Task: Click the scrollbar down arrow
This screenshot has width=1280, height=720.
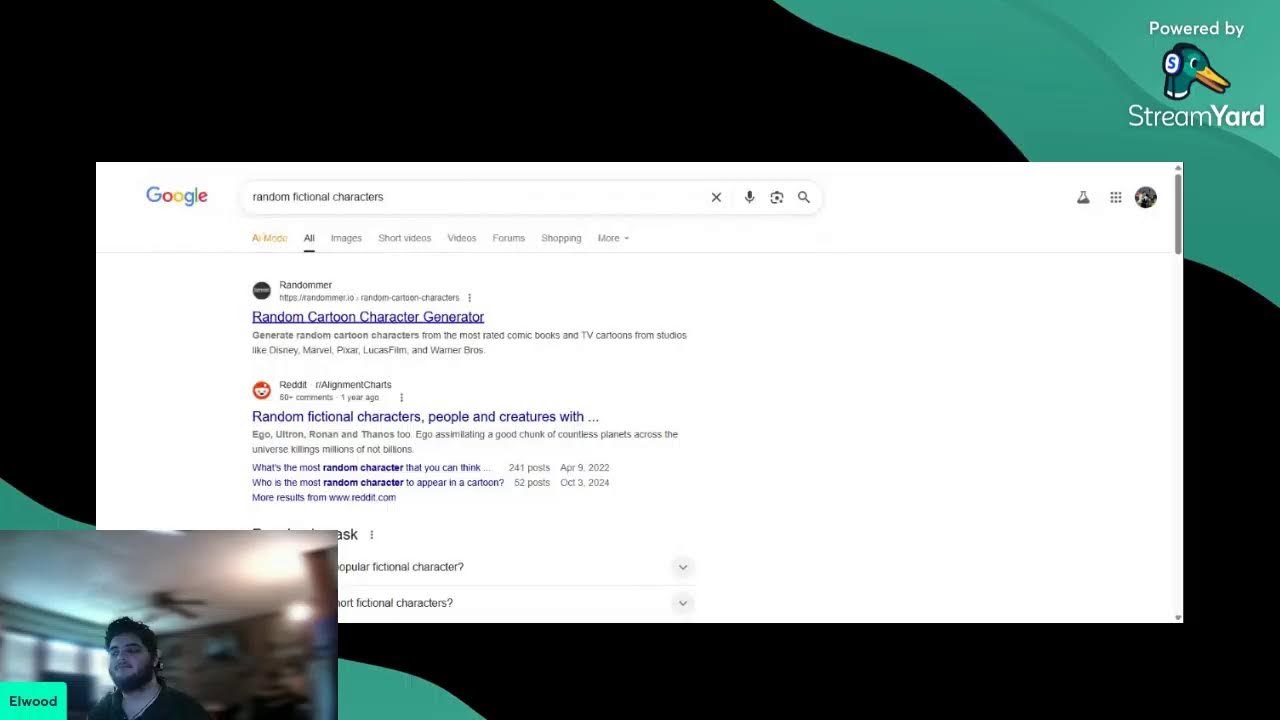Action: (1178, 618)
